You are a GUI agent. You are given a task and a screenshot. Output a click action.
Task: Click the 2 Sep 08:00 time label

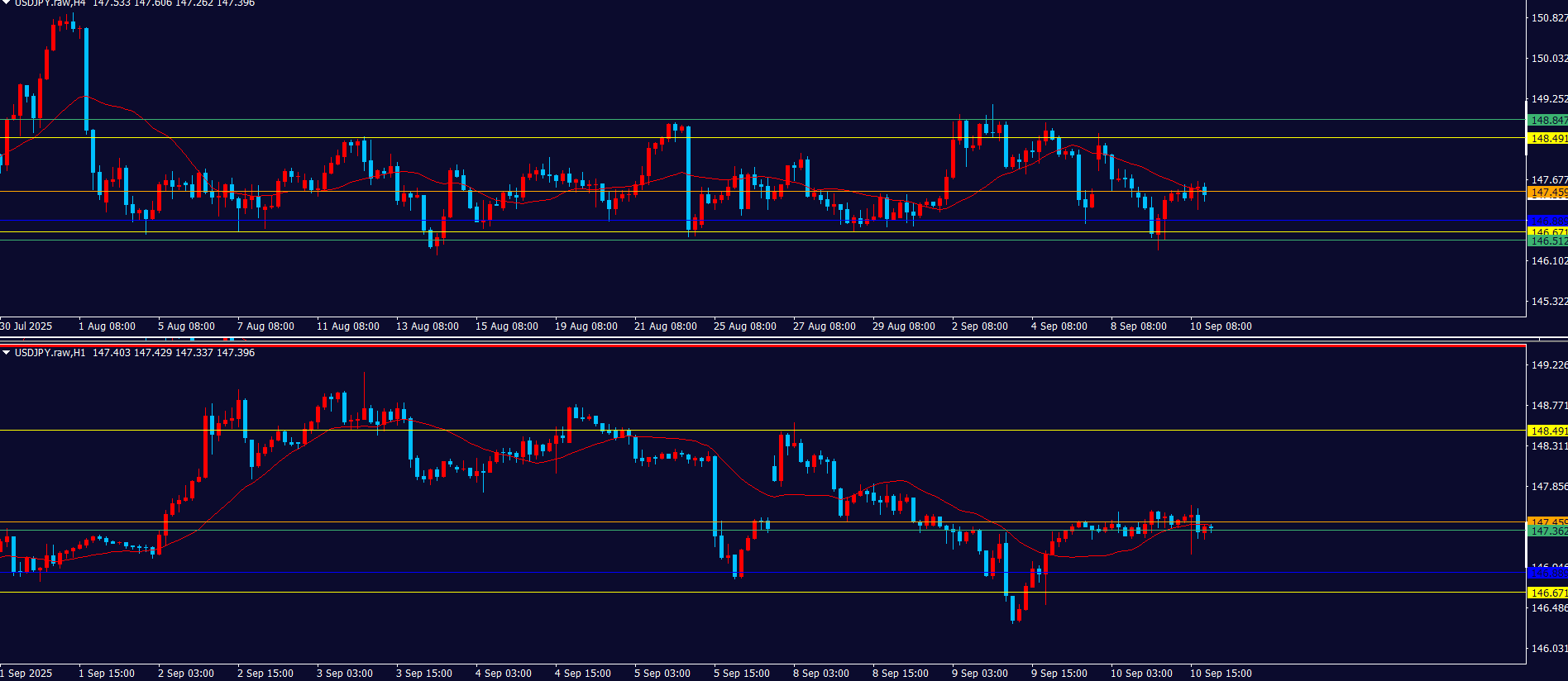coord(979,326)
